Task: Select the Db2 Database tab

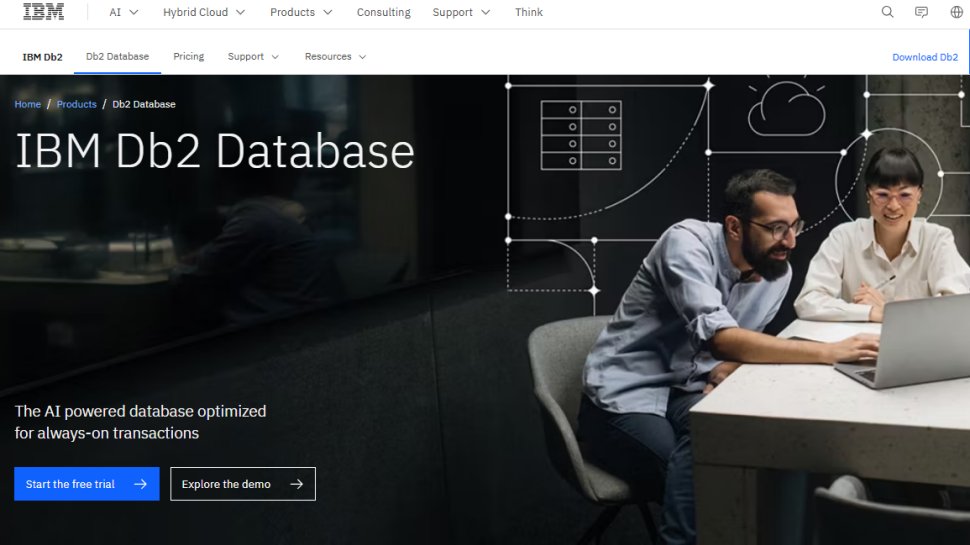Action: (118, 56)
